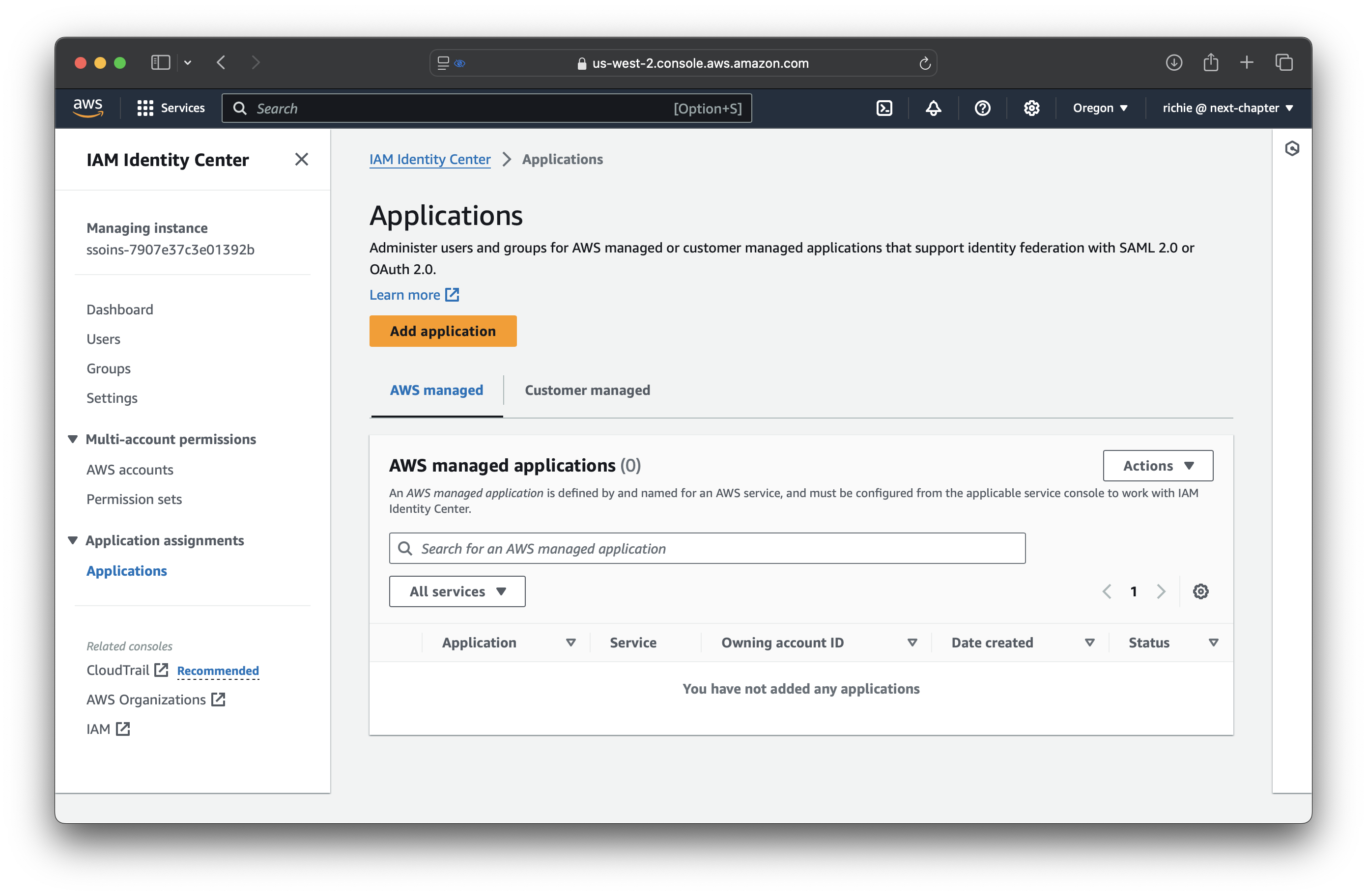Sort by Date created column
The image size is (1367, 896).
[x=1089, y=642]
